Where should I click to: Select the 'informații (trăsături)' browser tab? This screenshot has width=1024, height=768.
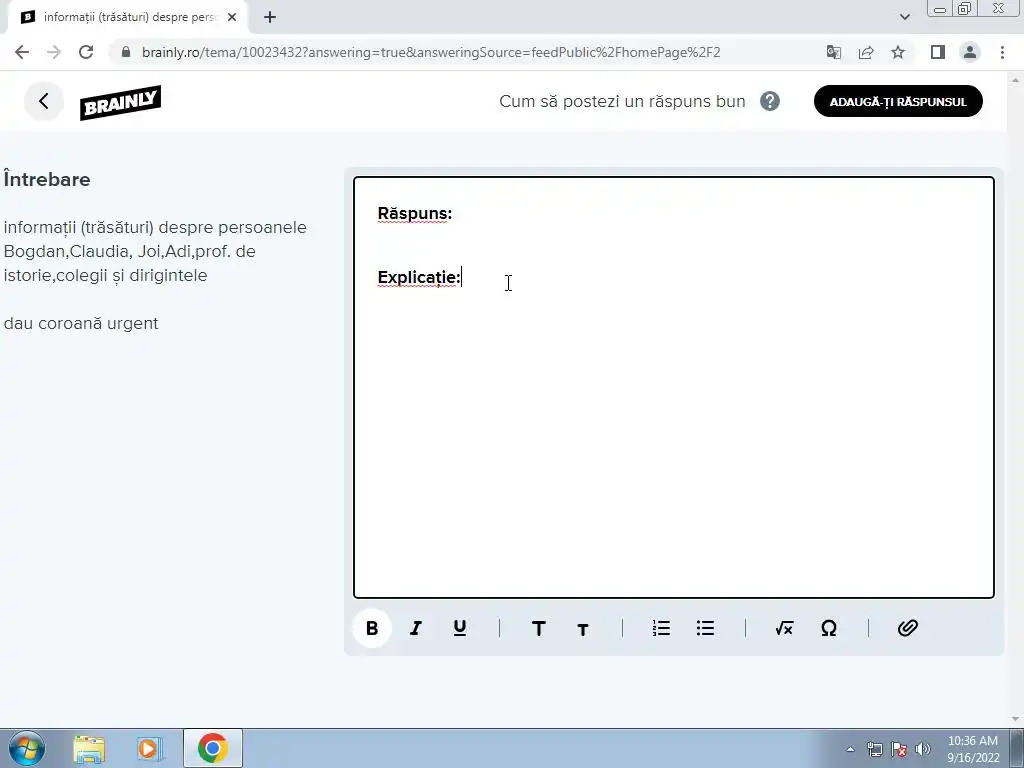129,18
